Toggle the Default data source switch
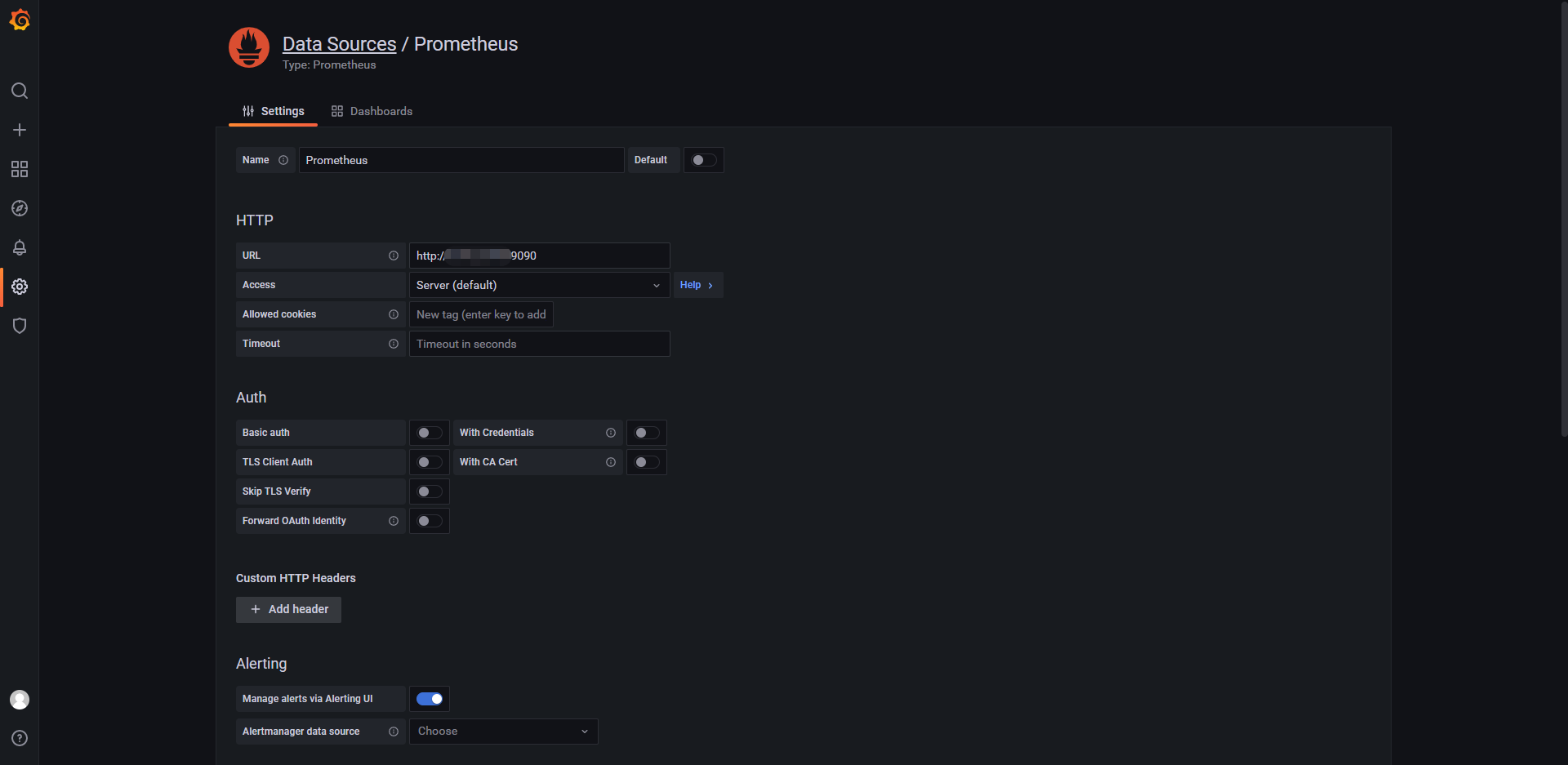 tap(704, 160)
